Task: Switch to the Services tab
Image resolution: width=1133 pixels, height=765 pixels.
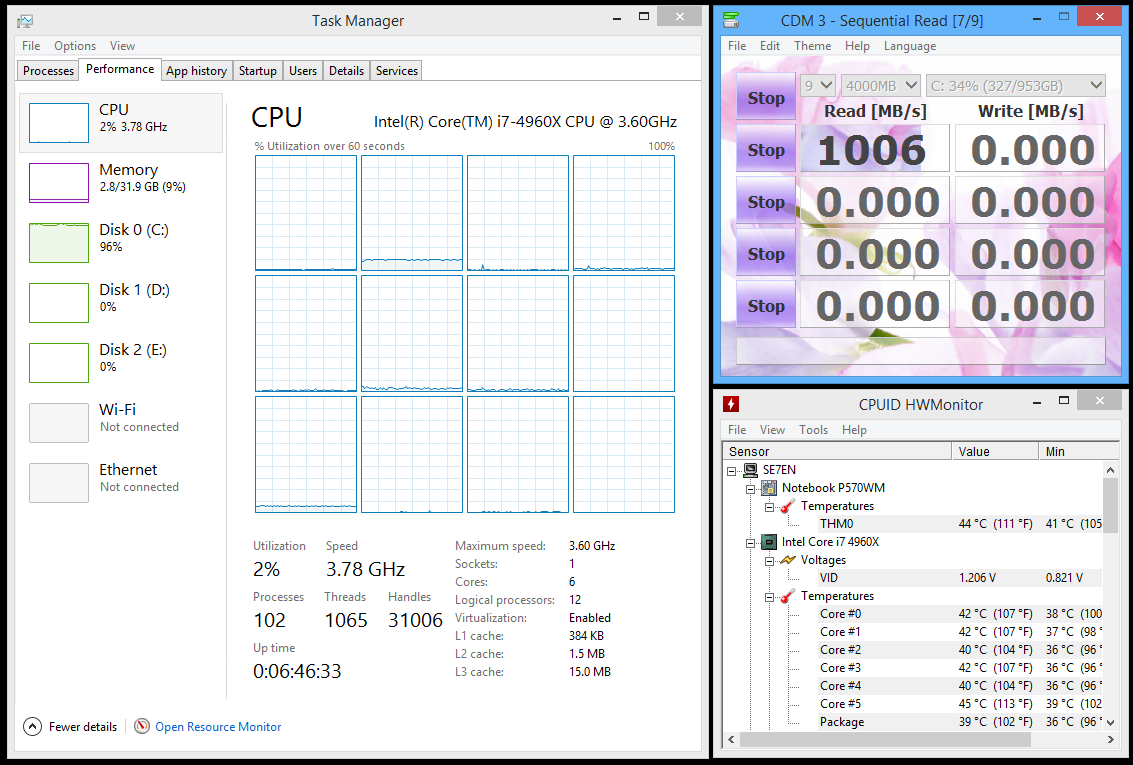Action: (x=397, y=71)
